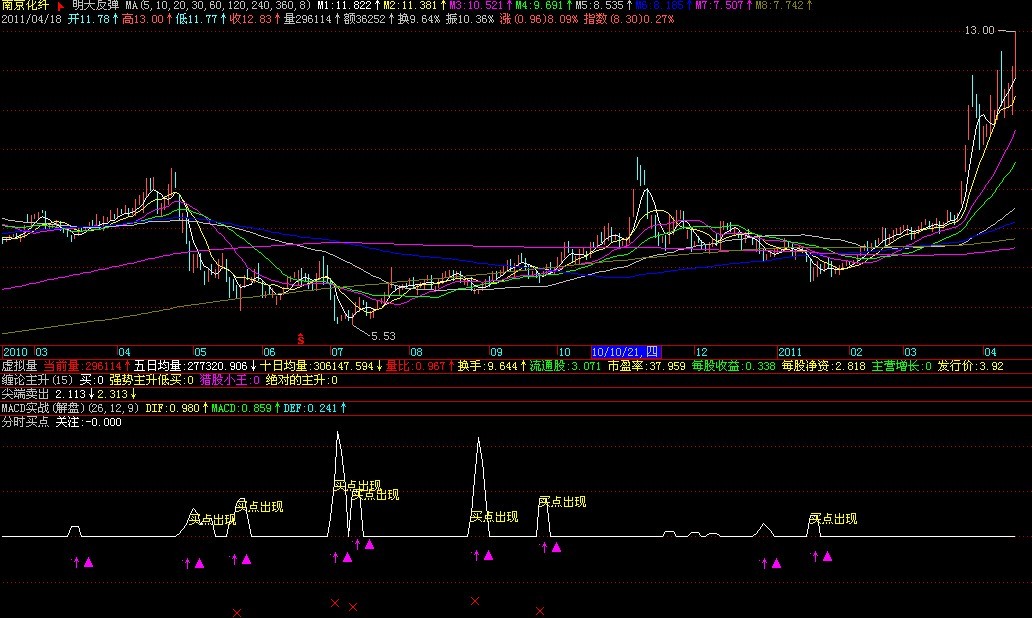Click the rightmost red X marker
Viewport: 1032px width, 618px height.
tap(540, 610)
